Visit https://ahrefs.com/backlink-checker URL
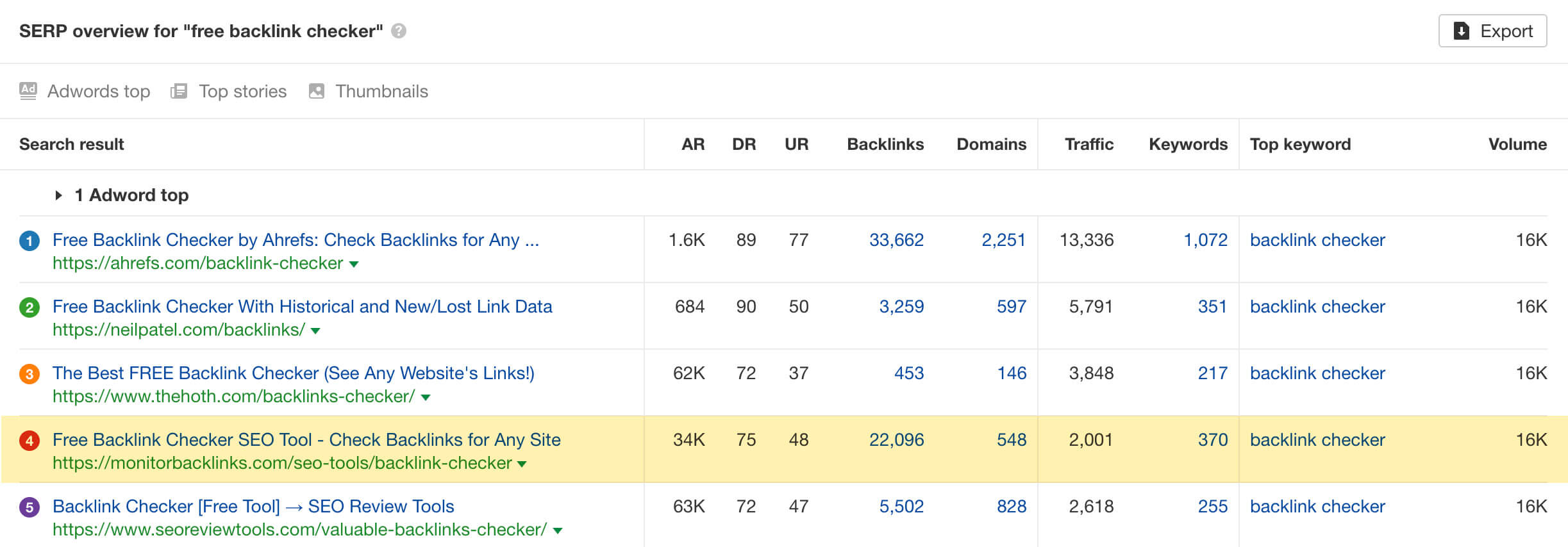Viewport: 1568px width, 547px height. [197, 263]
